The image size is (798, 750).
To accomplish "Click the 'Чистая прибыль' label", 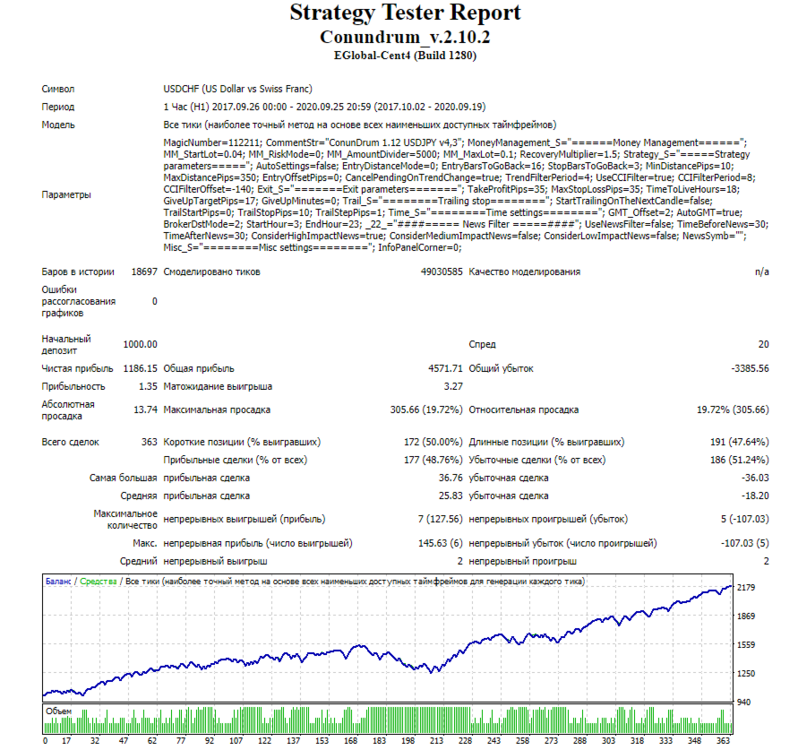I will coord(77,368).
